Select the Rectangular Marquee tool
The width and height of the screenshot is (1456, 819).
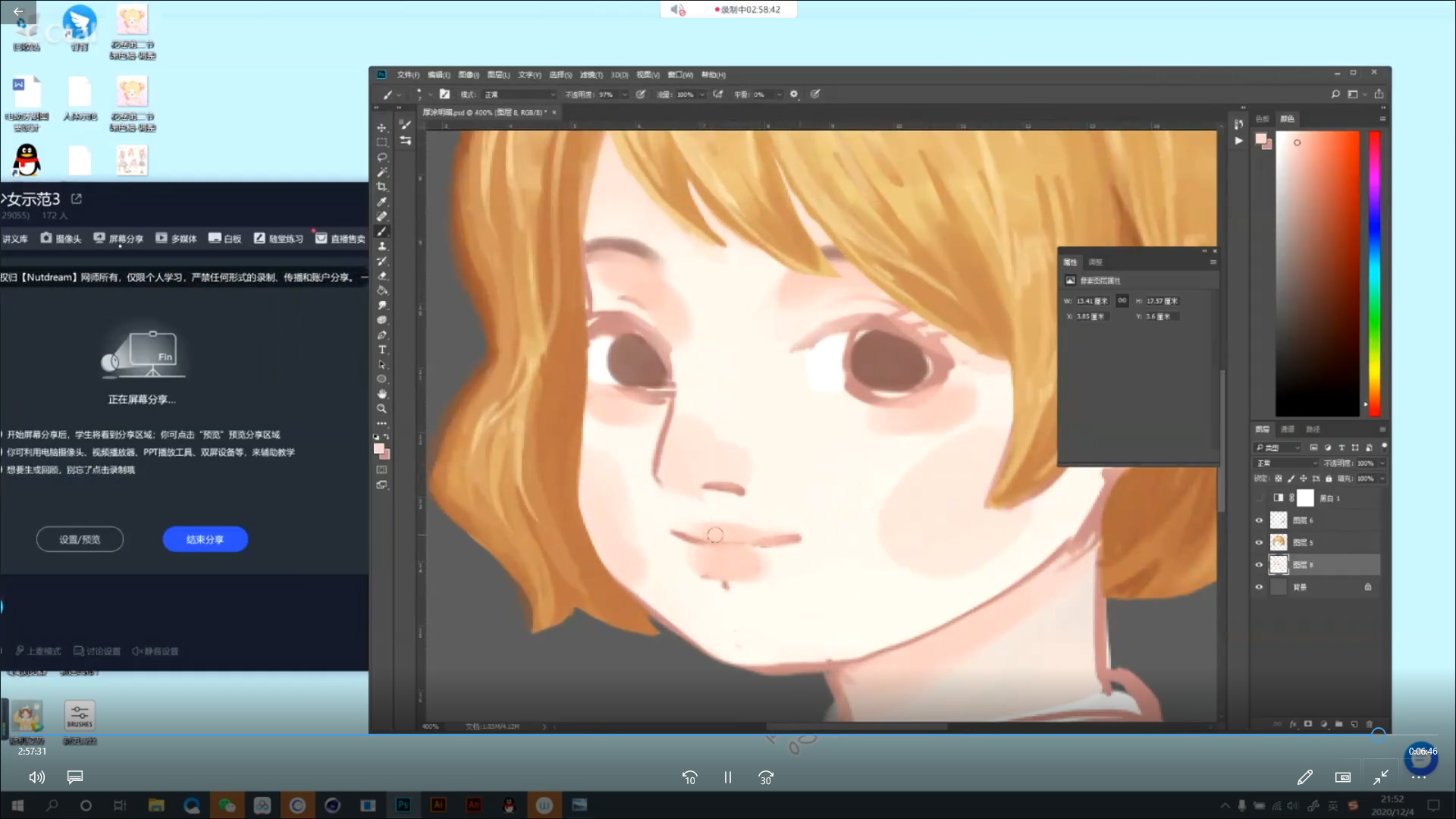tap(381, 143)
